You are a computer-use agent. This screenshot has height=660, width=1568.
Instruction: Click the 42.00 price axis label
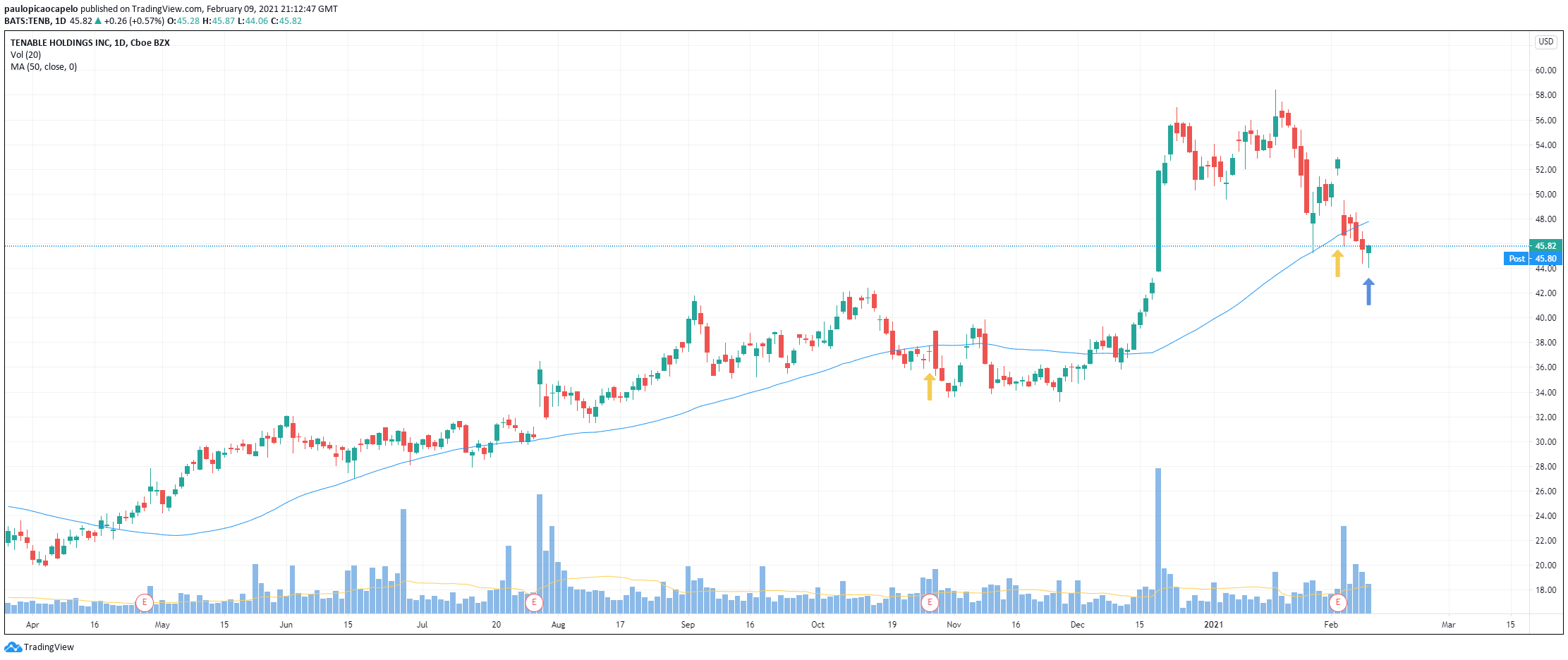[1545, 293]
